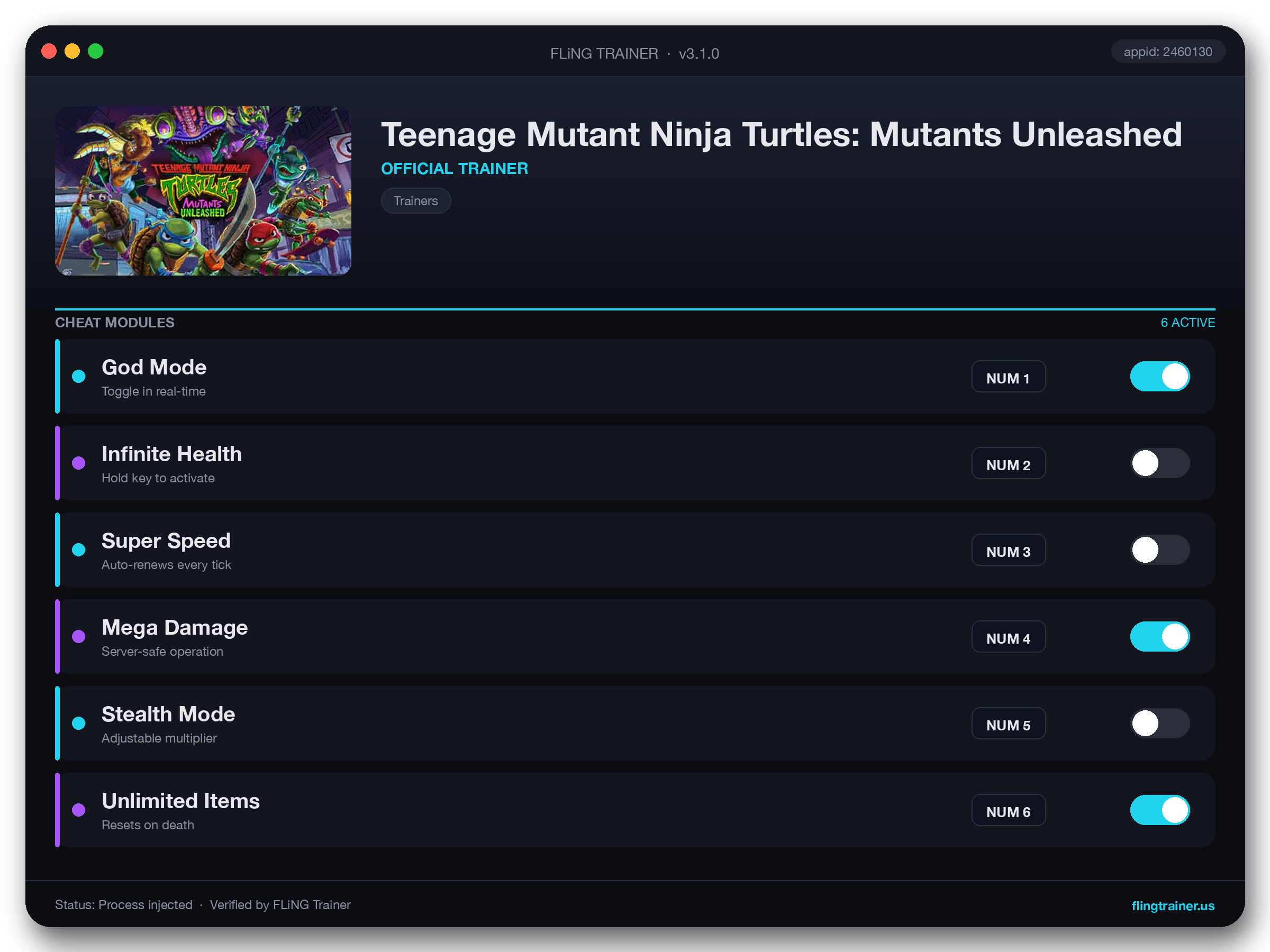Click the '6 ACTIVE' counter

click(x=1187, y=323)
